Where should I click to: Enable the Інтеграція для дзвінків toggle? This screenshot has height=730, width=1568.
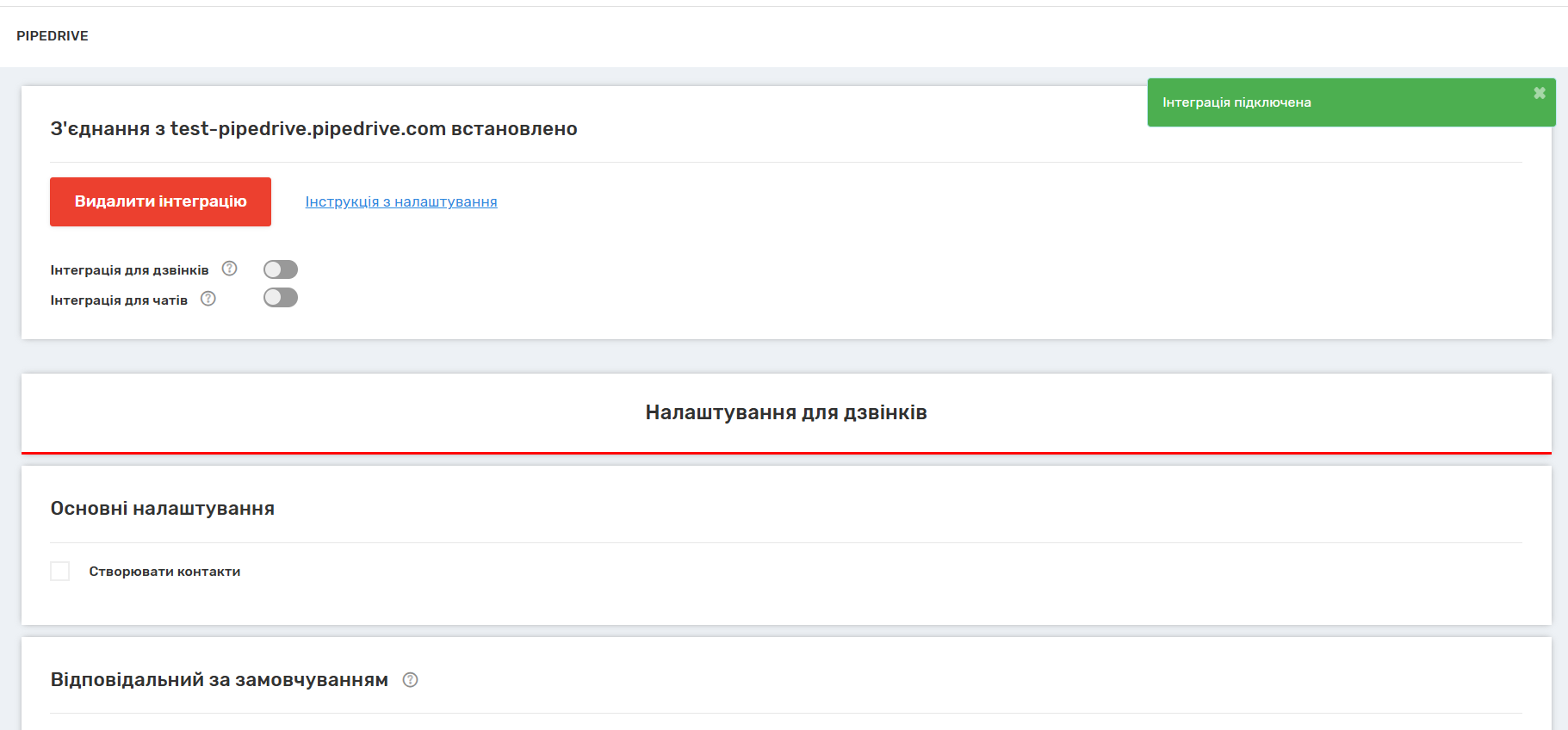(281, 269)
